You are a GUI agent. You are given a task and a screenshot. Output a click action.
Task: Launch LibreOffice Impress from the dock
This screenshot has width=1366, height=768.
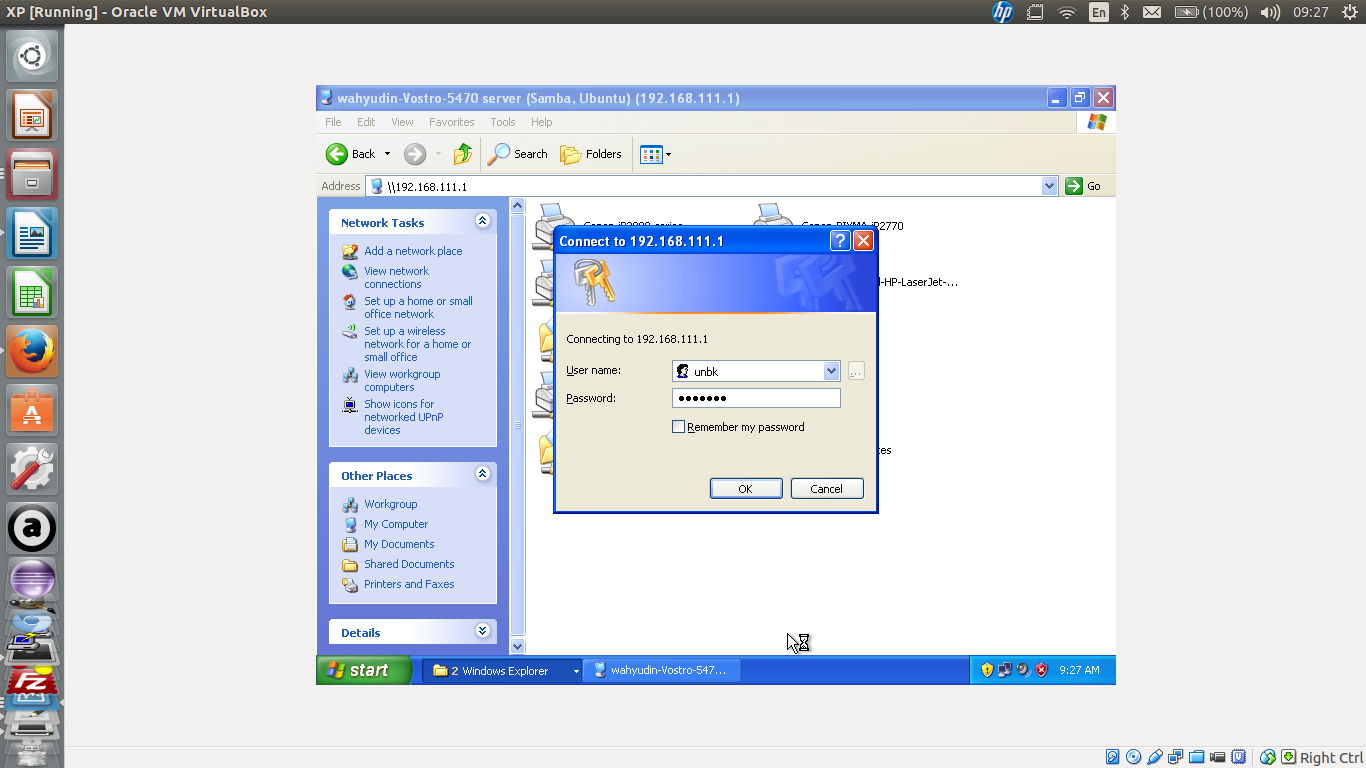[x=32, y=115]
